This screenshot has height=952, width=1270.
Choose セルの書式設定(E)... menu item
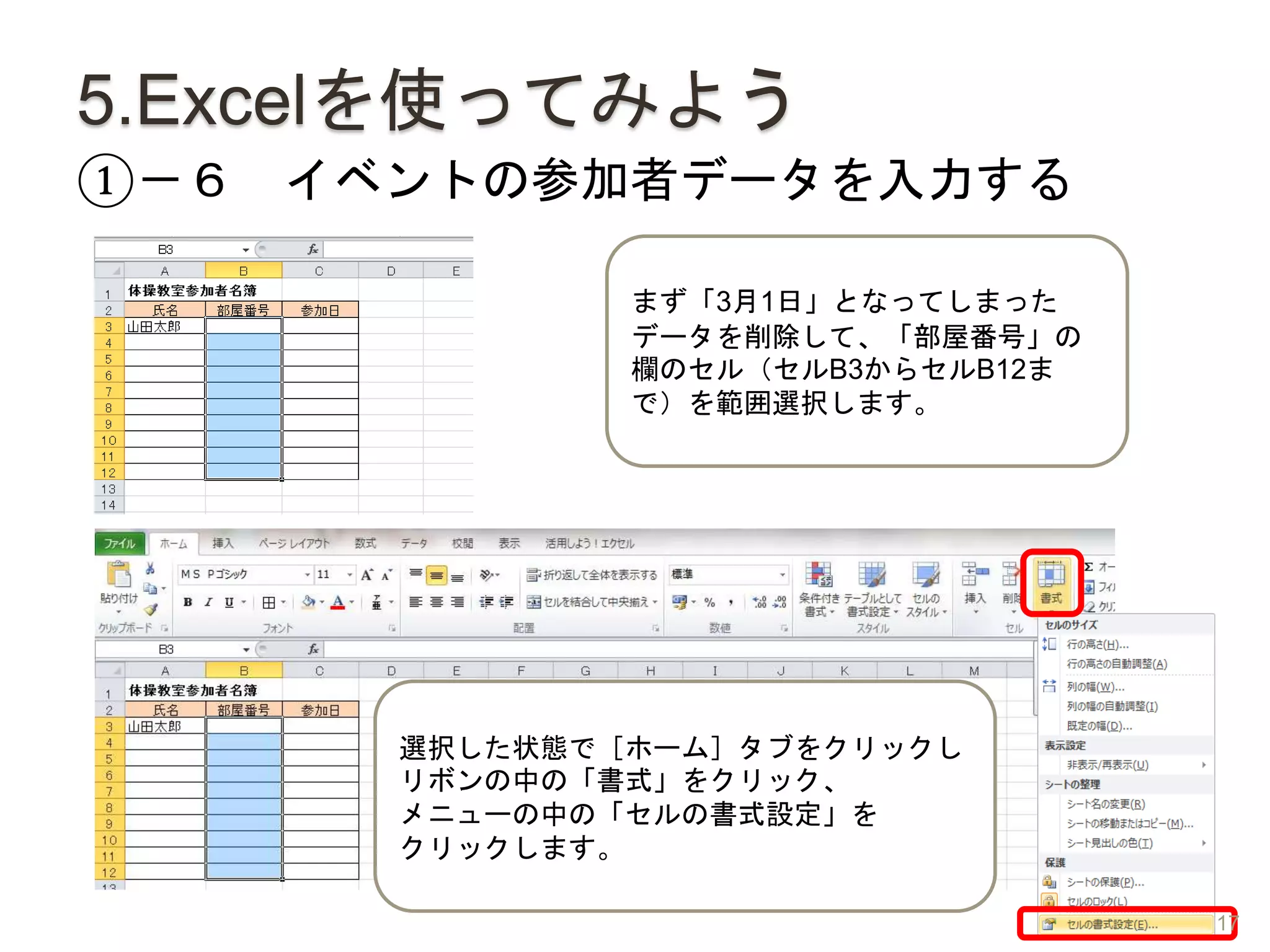click(x=1126, y=924)
